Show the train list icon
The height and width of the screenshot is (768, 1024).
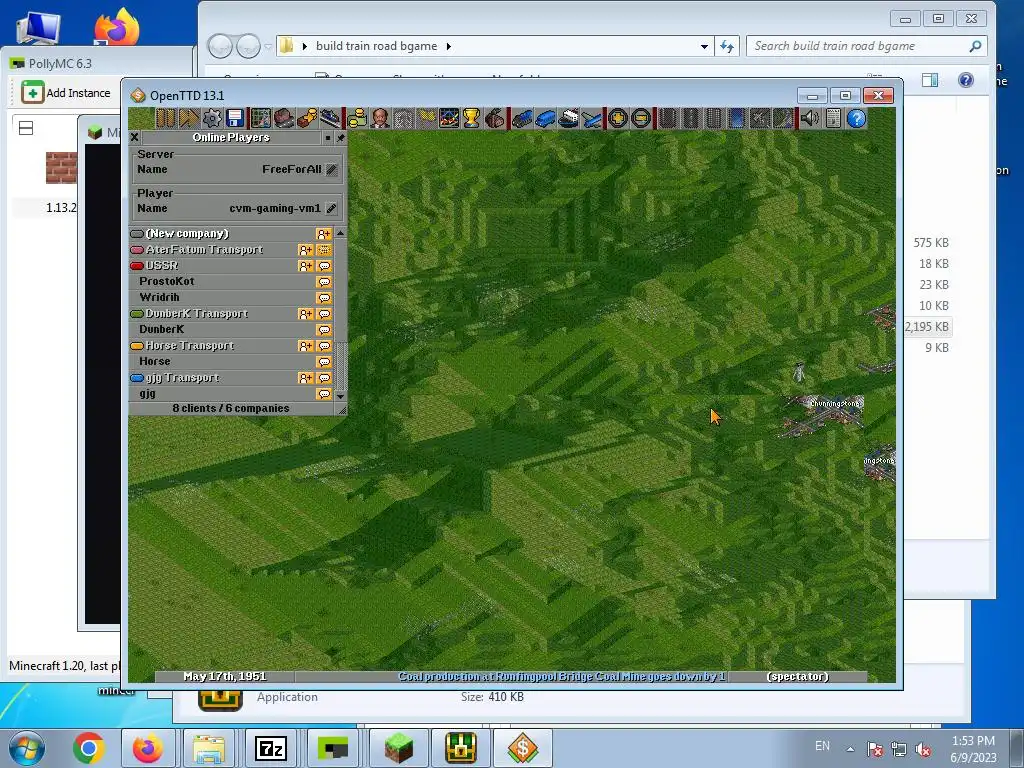click(522, 118)
